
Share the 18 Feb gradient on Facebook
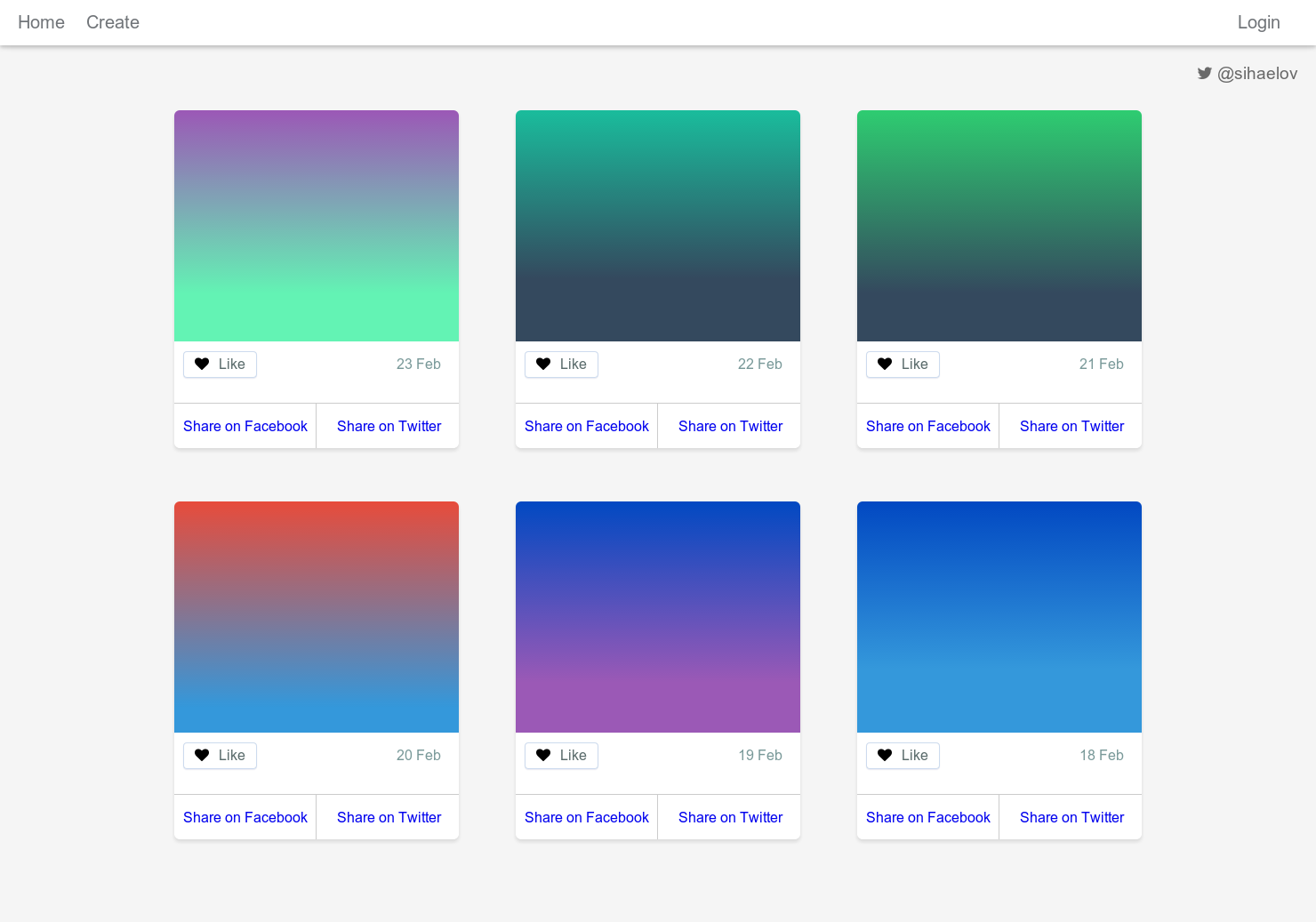click(x=928, y=817)
